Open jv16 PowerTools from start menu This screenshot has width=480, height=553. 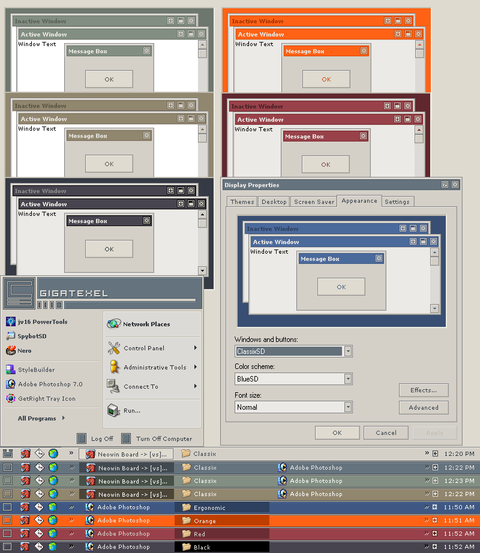pos(37,322)
